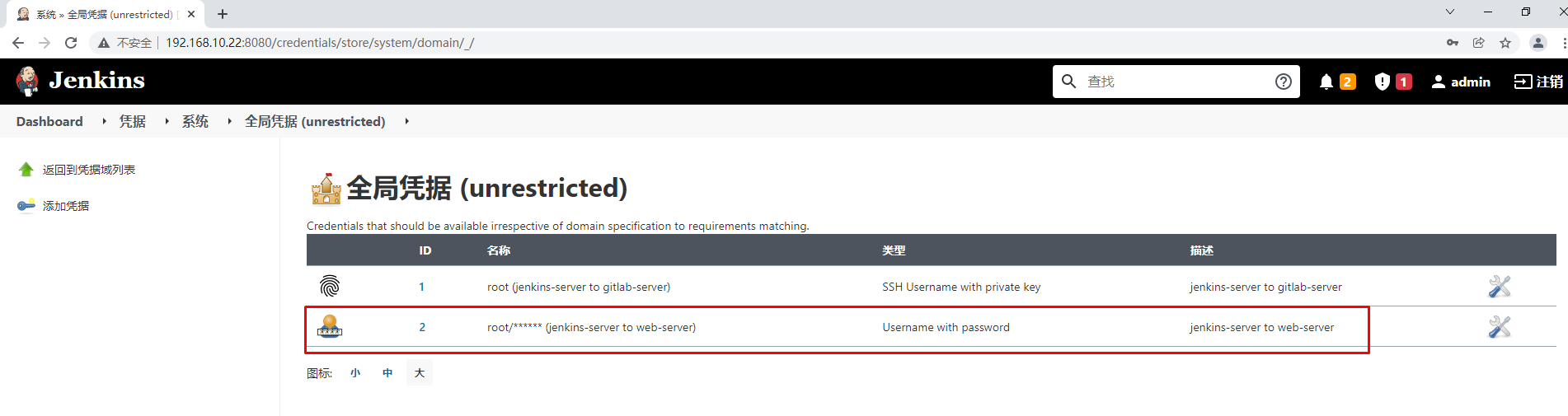The width and height of the screenshot is (1568, 416).
Task: Click the 注销 logout link
Action: (x=1538, y=82)
